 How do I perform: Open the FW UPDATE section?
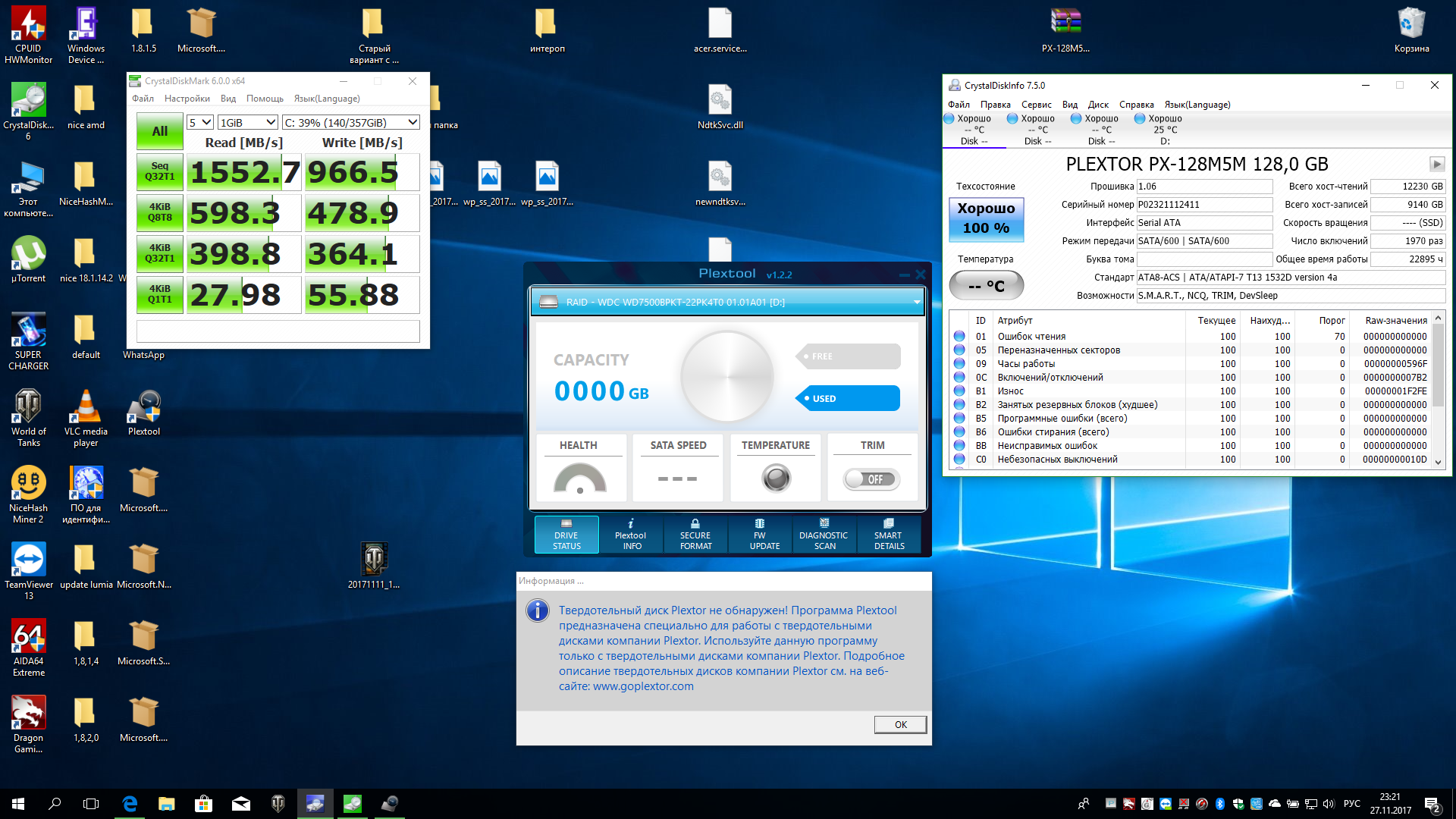760,535
